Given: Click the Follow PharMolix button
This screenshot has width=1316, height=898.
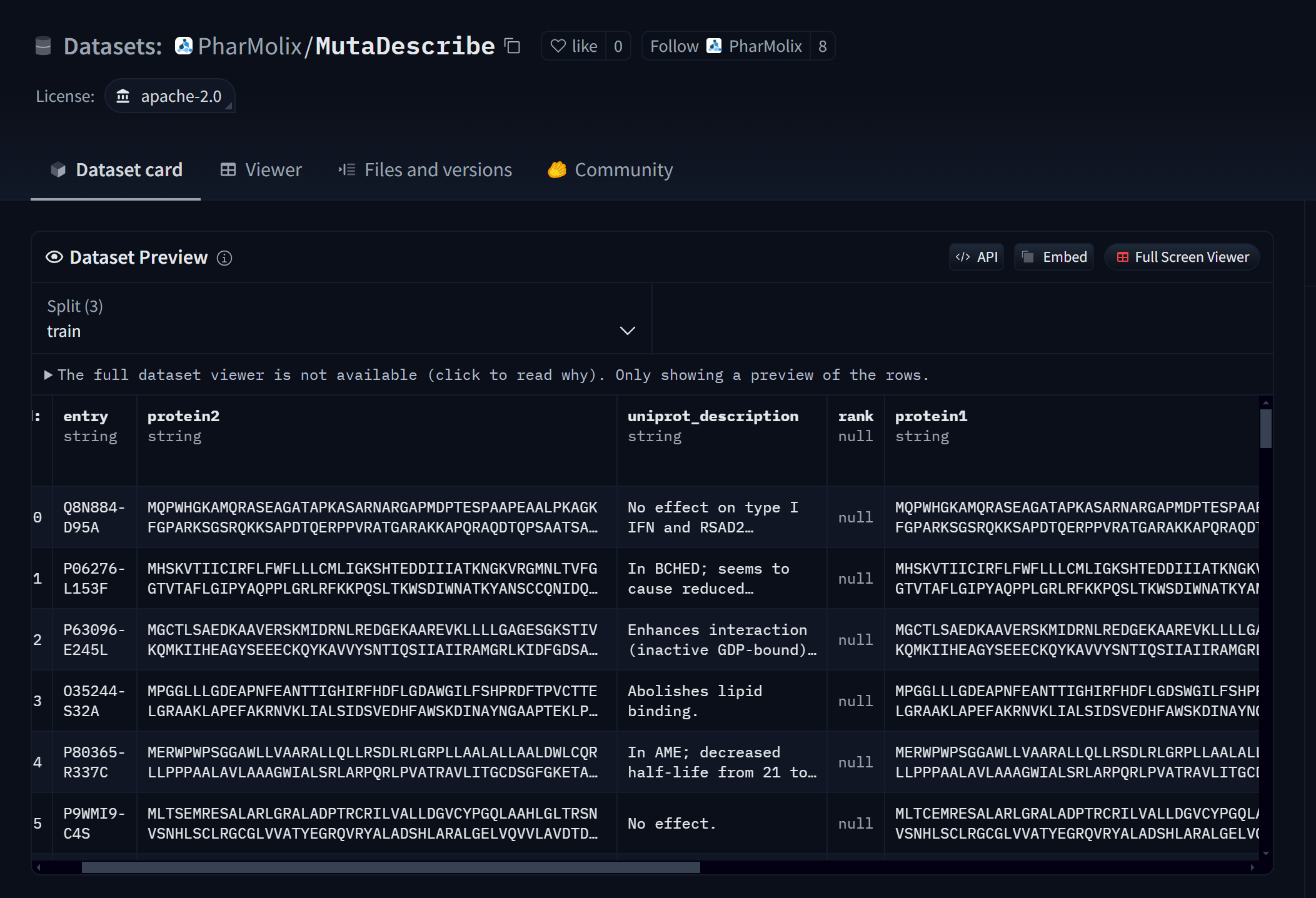Looking at the screenshot, I should (x=726, y=46).
